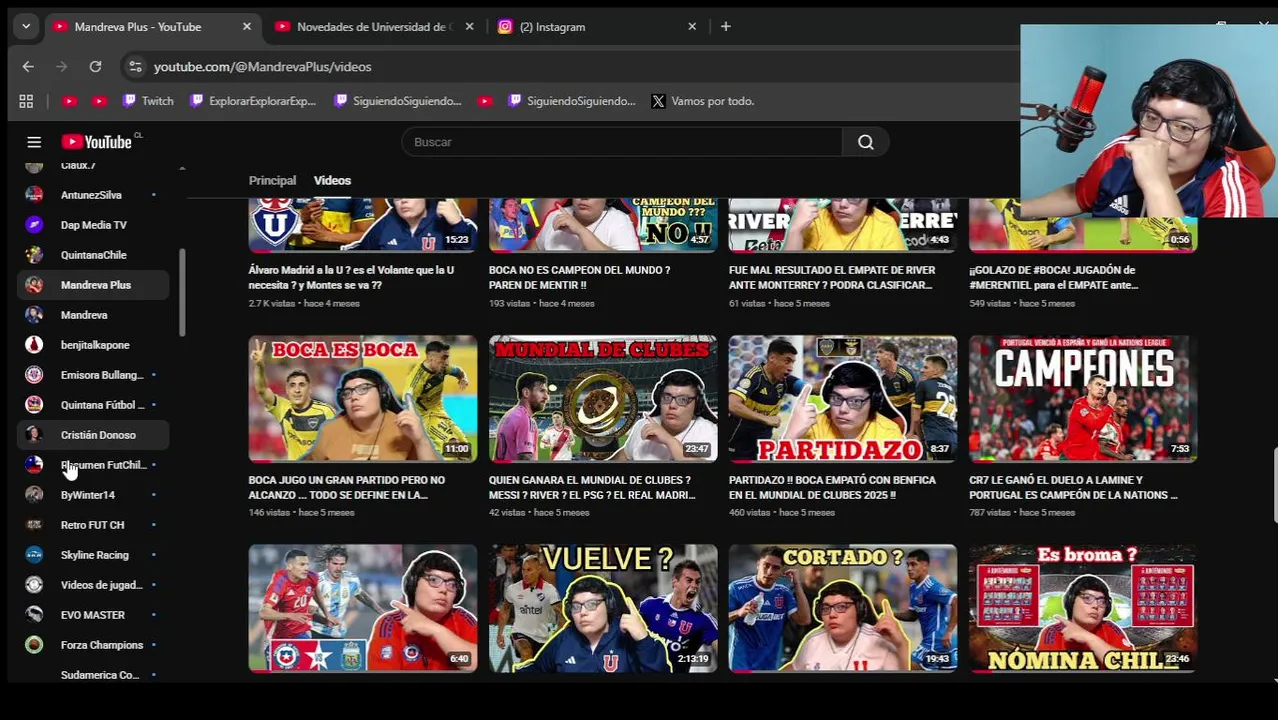The image size is (1278, 720).
Task: Click the magnifier search button
Action: coord(866,142)
